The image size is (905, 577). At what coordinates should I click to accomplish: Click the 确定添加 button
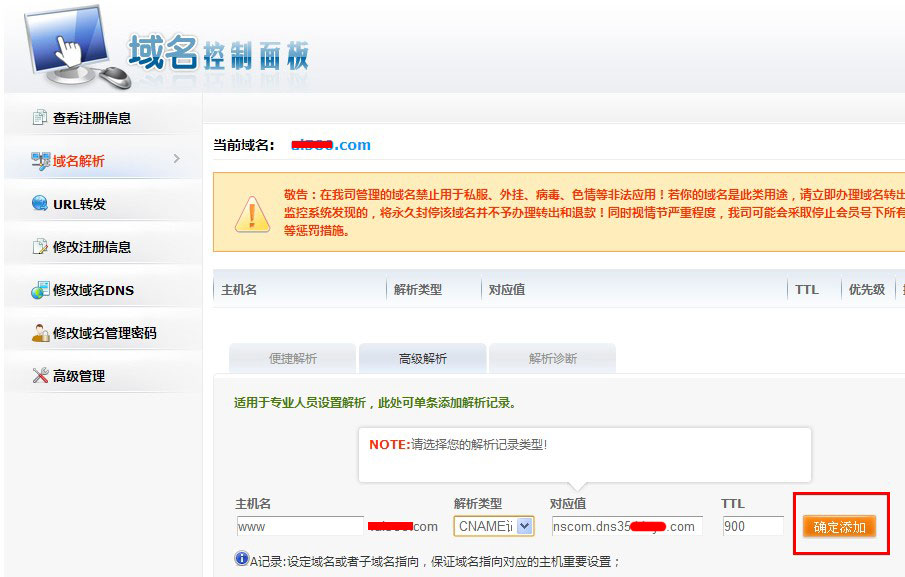840,527
